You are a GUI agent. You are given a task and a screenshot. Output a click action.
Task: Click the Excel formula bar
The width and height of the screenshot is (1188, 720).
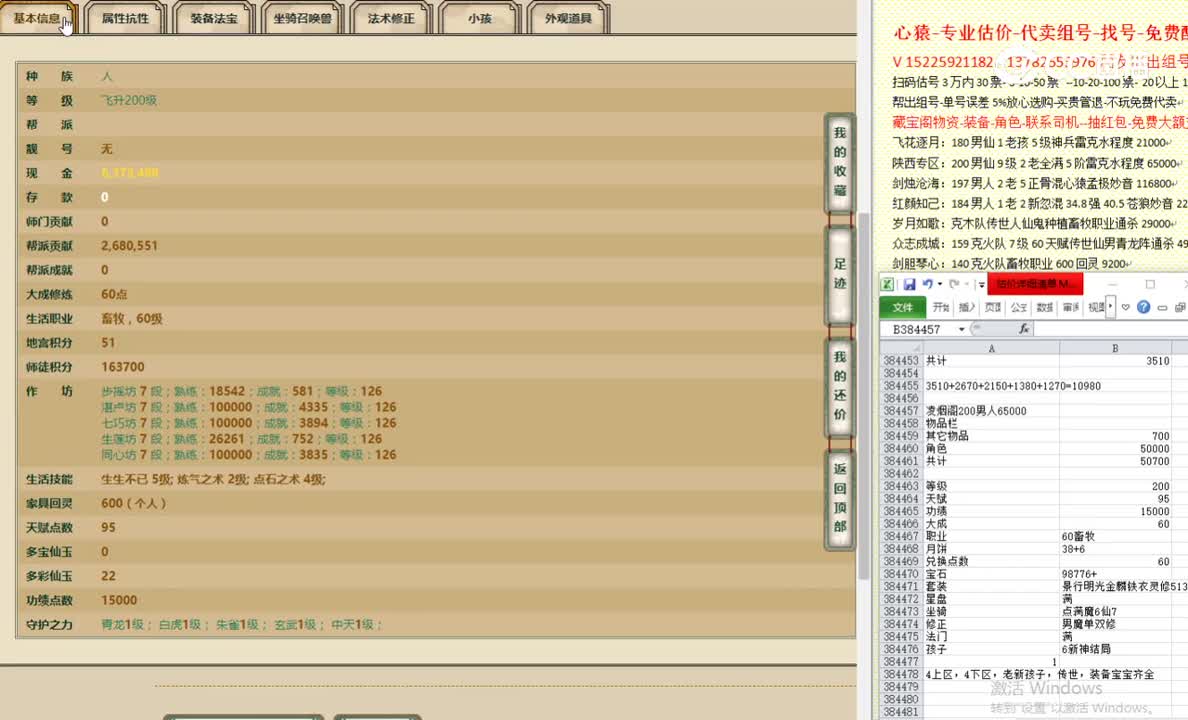coord(1111,329)
